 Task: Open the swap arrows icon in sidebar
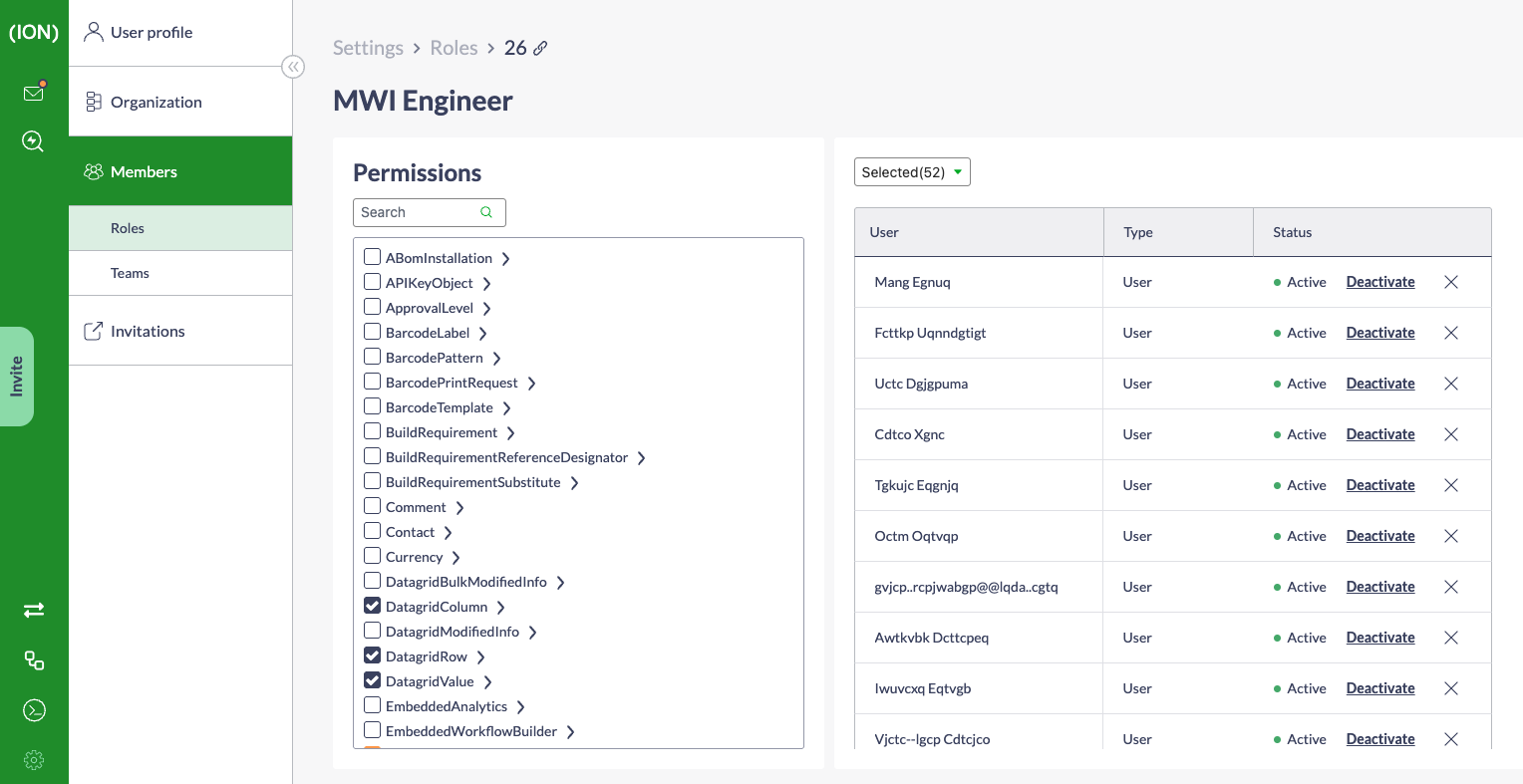(x=34, y=610)
